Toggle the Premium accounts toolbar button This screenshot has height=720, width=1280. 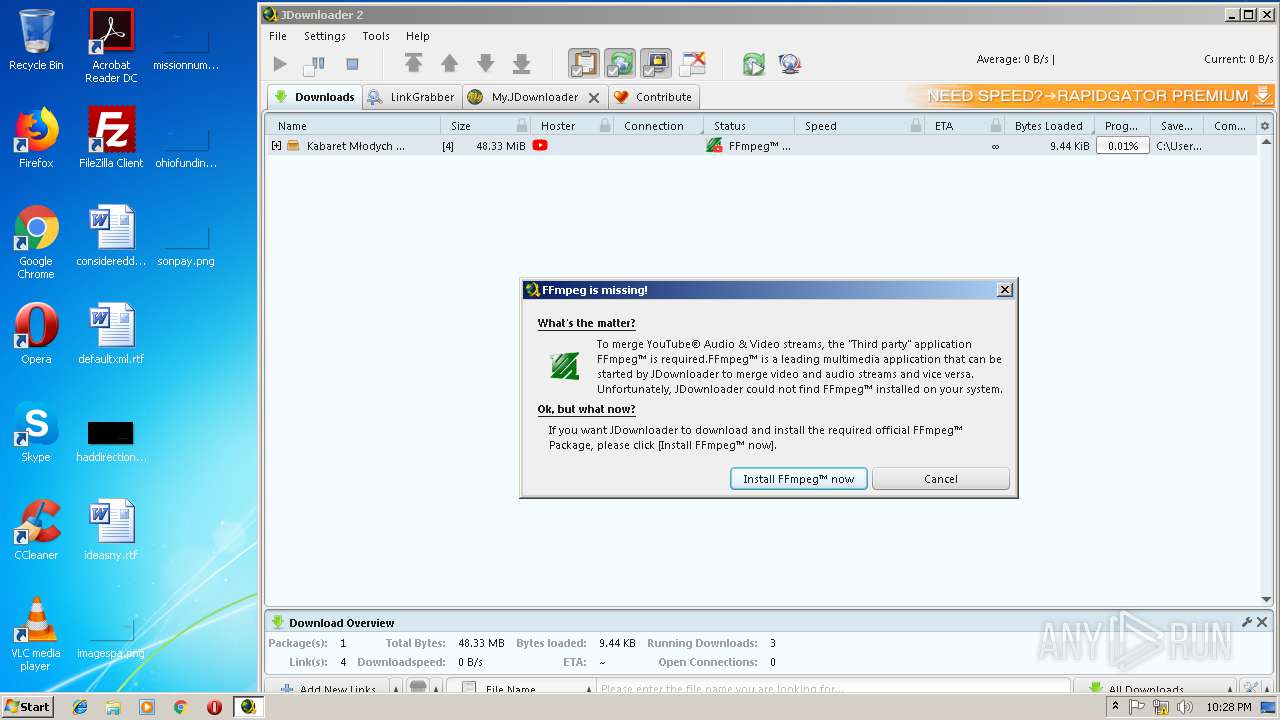click(x=656, y=64)
